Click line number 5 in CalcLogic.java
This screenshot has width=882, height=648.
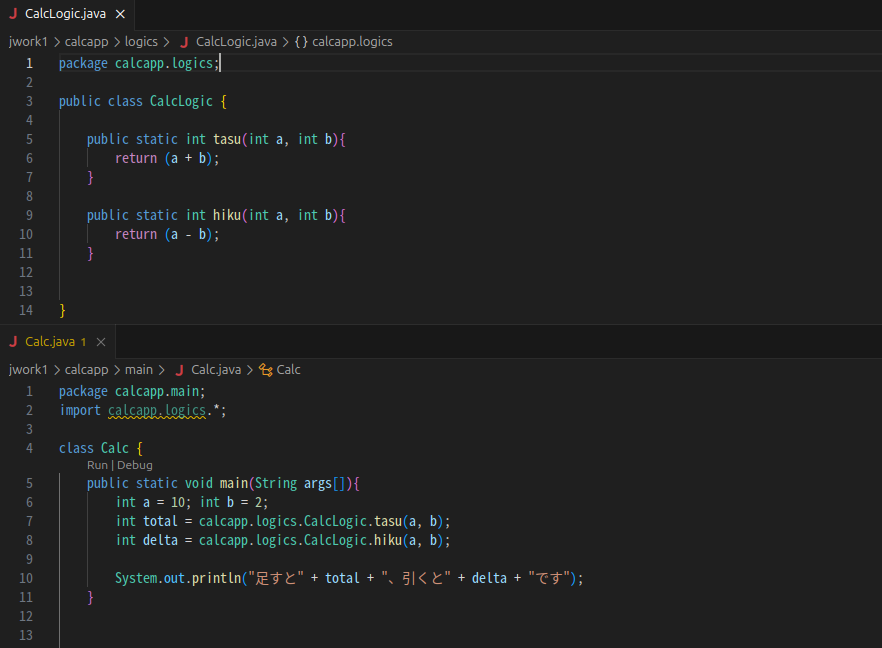point(29,140)
